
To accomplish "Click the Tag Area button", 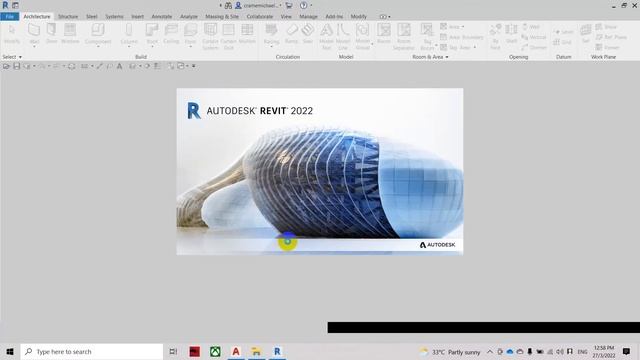I will click(x=456, y=47).
